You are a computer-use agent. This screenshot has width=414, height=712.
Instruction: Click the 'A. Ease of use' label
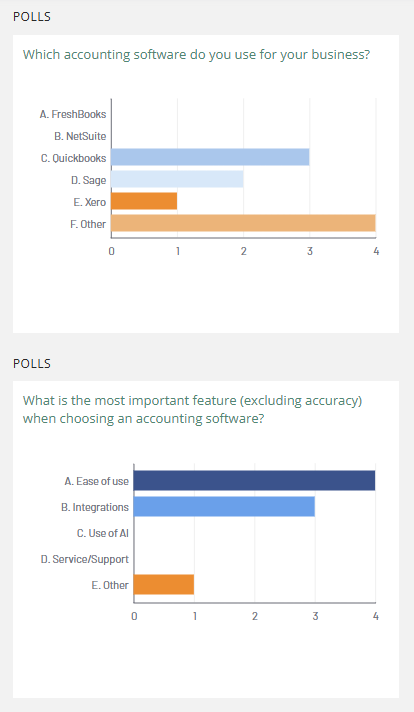pyautogui.click(x=97, y=481)
